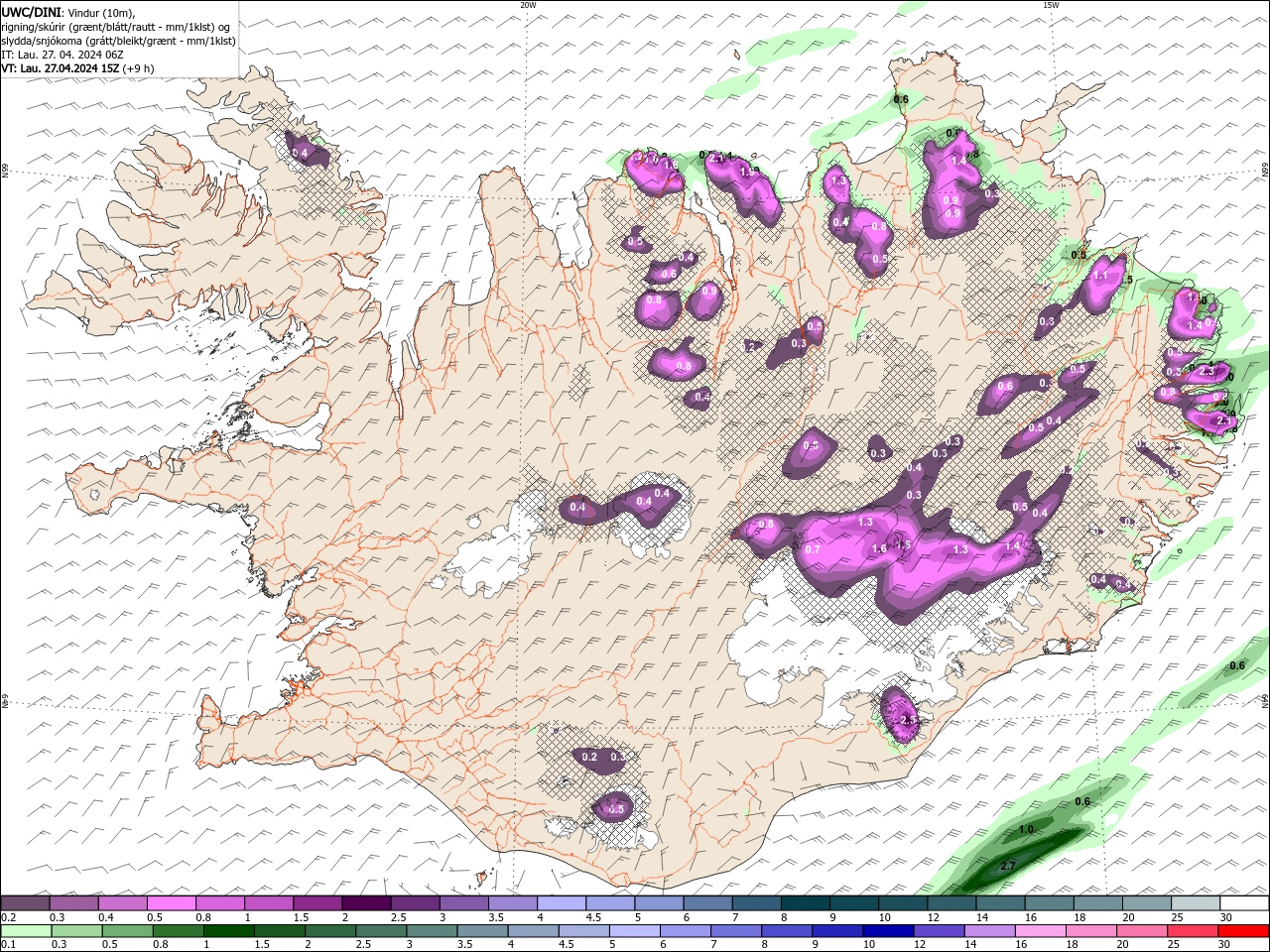The height and width of the screenshot is (952, 1270).
Task: Select the 1.5 swatch in the snow legend
Action: (x=317, y=903)
